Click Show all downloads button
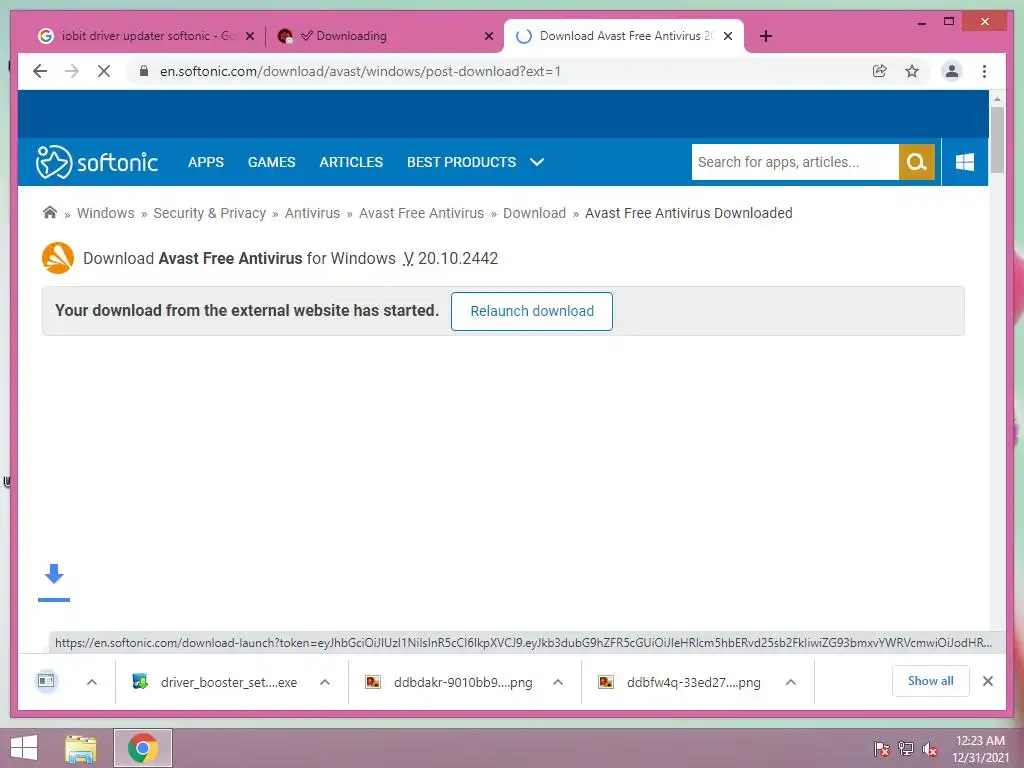Screen dimensions: 1024x768 (x=931, y=681)
